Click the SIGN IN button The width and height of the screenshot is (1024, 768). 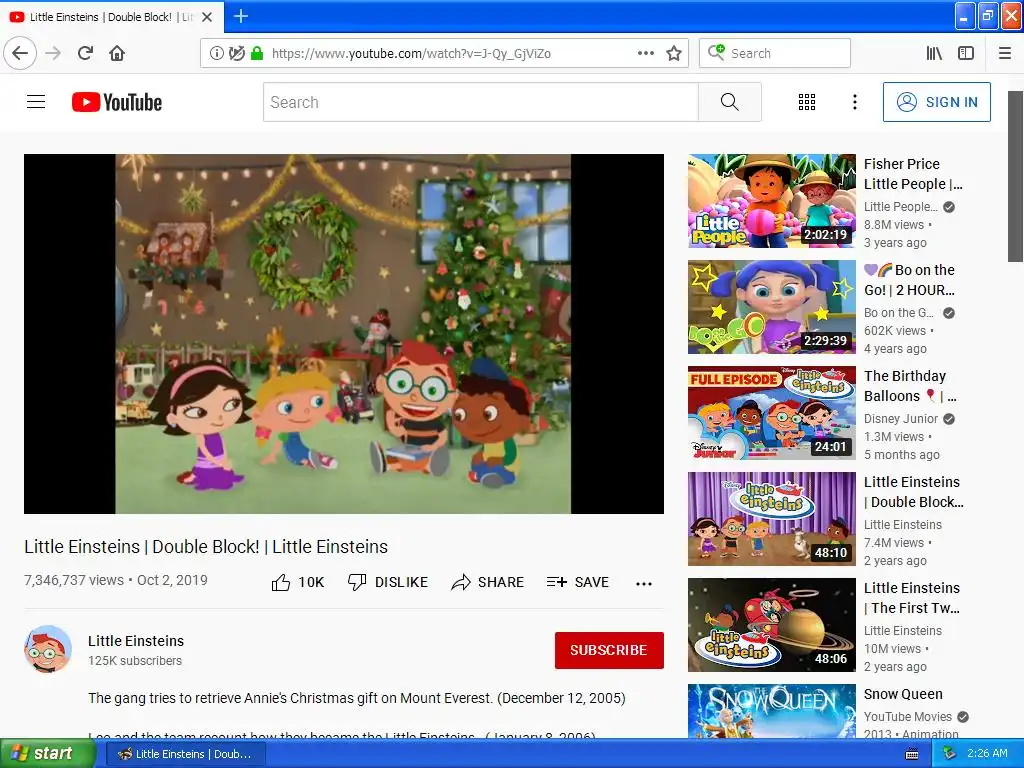tap(936, 102)
